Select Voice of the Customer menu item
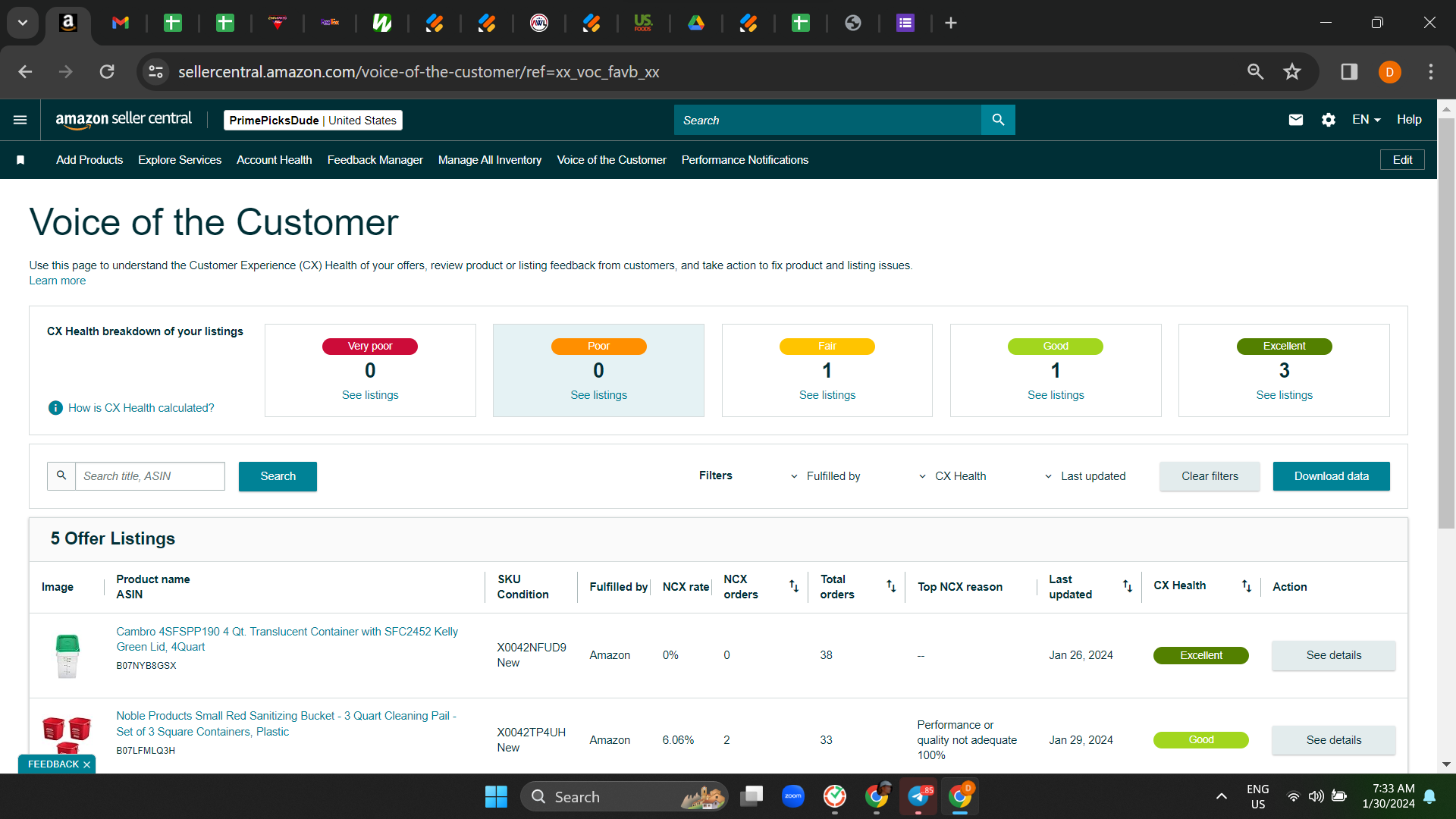The width and height of the screenshot is (1456, 819). pyautogui.click(x=612, y=160)
